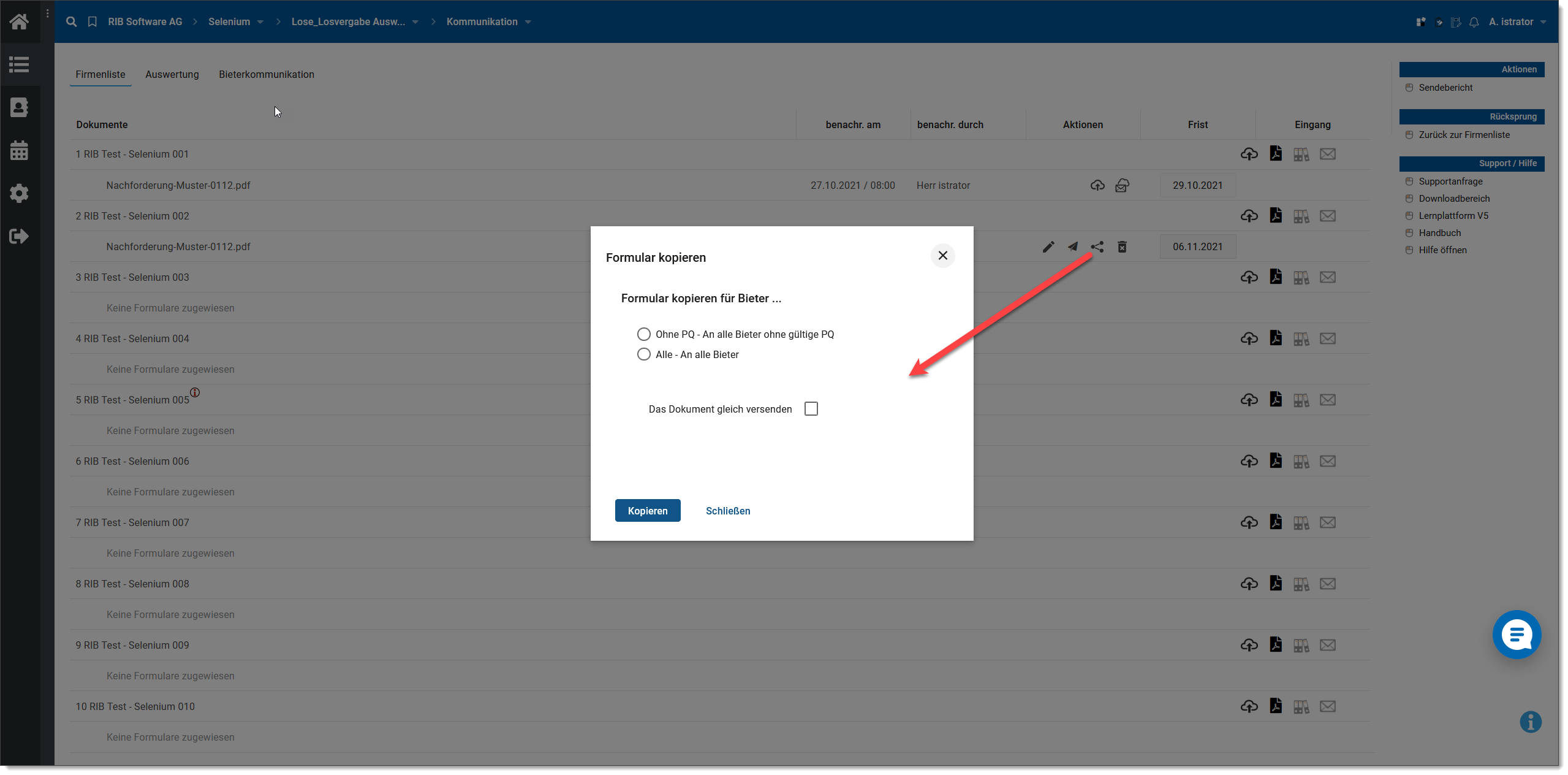The image size is (1568, 775).
Task: Open Sendebericht action
Action: tap(1445, 88)
